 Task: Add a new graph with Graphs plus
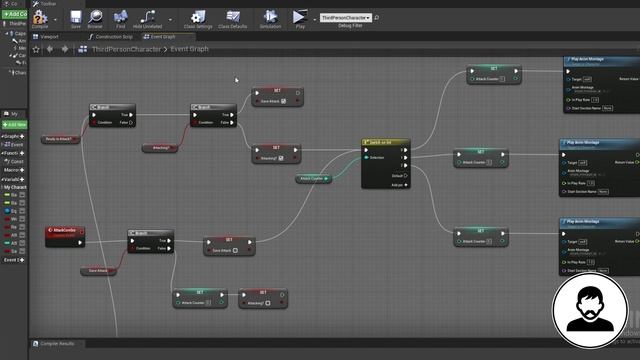pos(22,136)
